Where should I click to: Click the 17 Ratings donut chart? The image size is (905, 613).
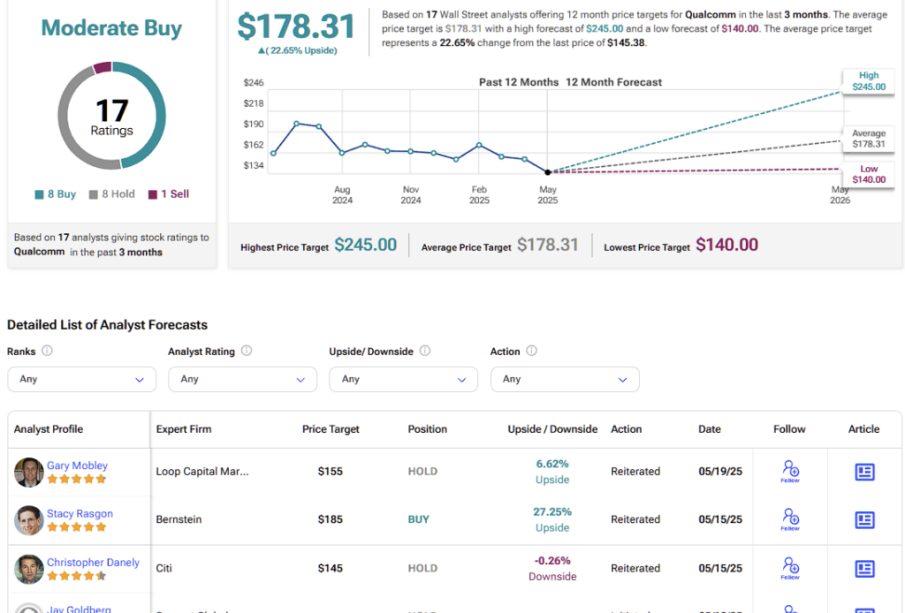pyautogui.click(x=111, y=115)
